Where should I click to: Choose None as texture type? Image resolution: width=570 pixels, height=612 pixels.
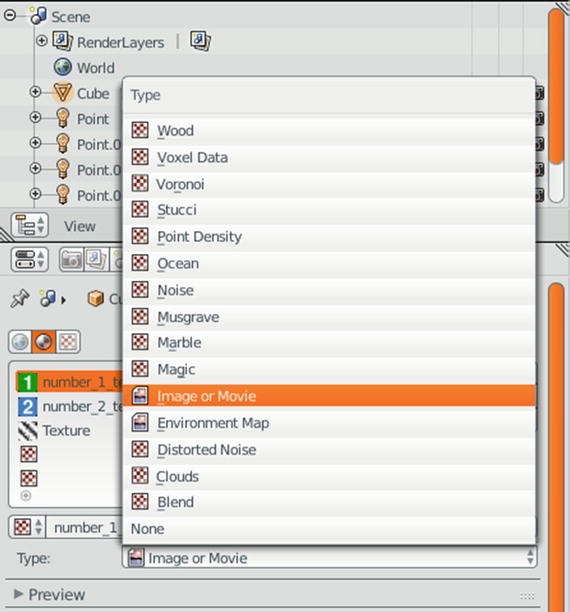[329, 529]
